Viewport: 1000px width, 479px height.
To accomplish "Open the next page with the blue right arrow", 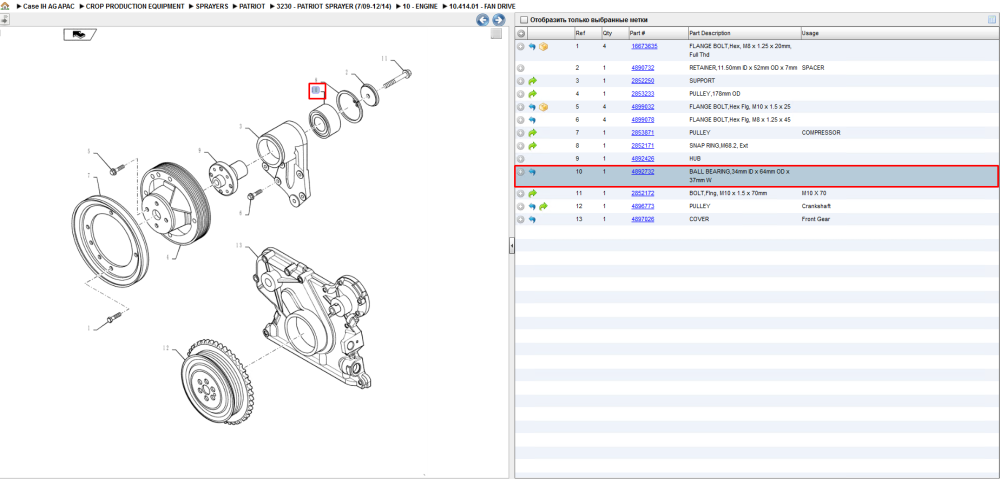I will point(498,20).
